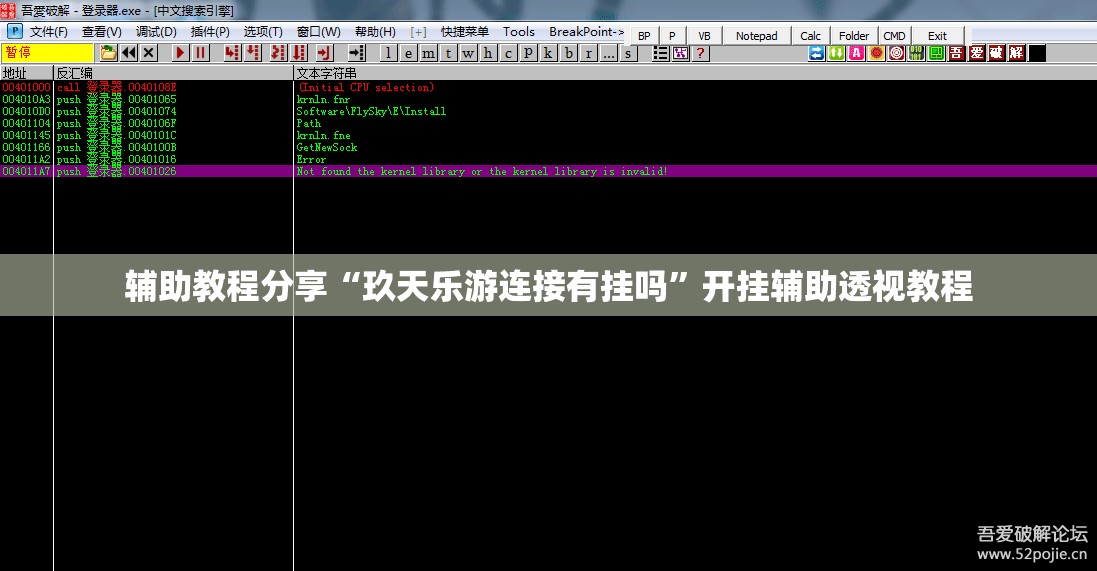Click the Folder button
The height and width of the screenshot is (571, 1097).
coord(854,36)
